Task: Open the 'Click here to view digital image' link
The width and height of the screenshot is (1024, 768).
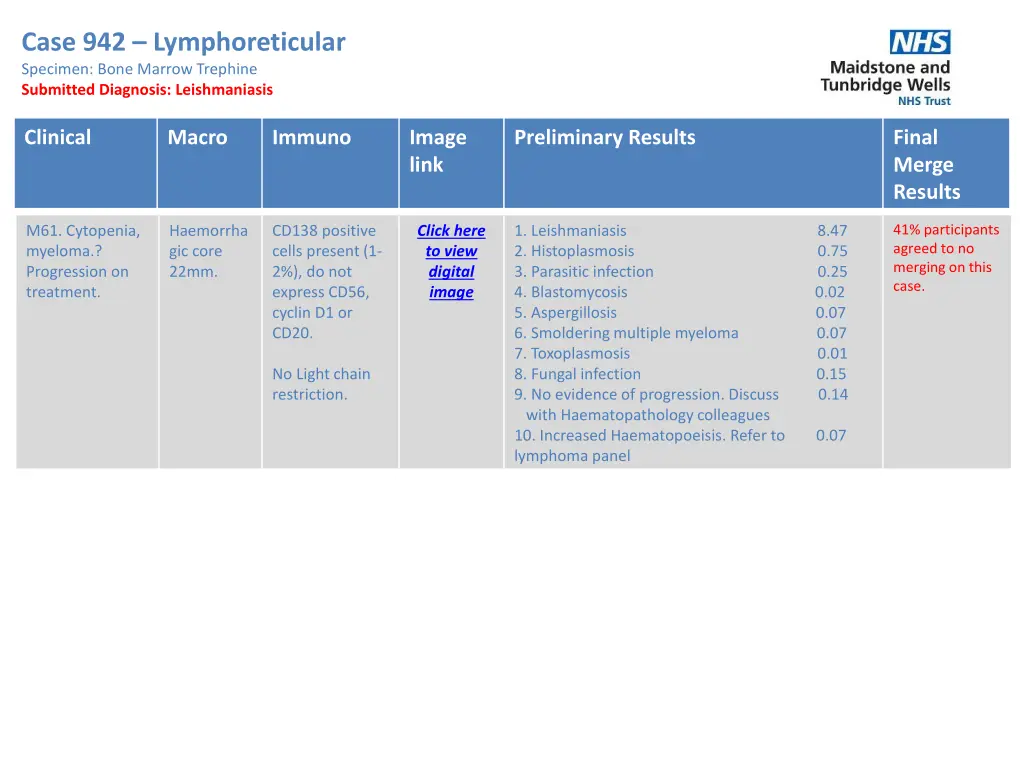Action: (x=451, y=261)
